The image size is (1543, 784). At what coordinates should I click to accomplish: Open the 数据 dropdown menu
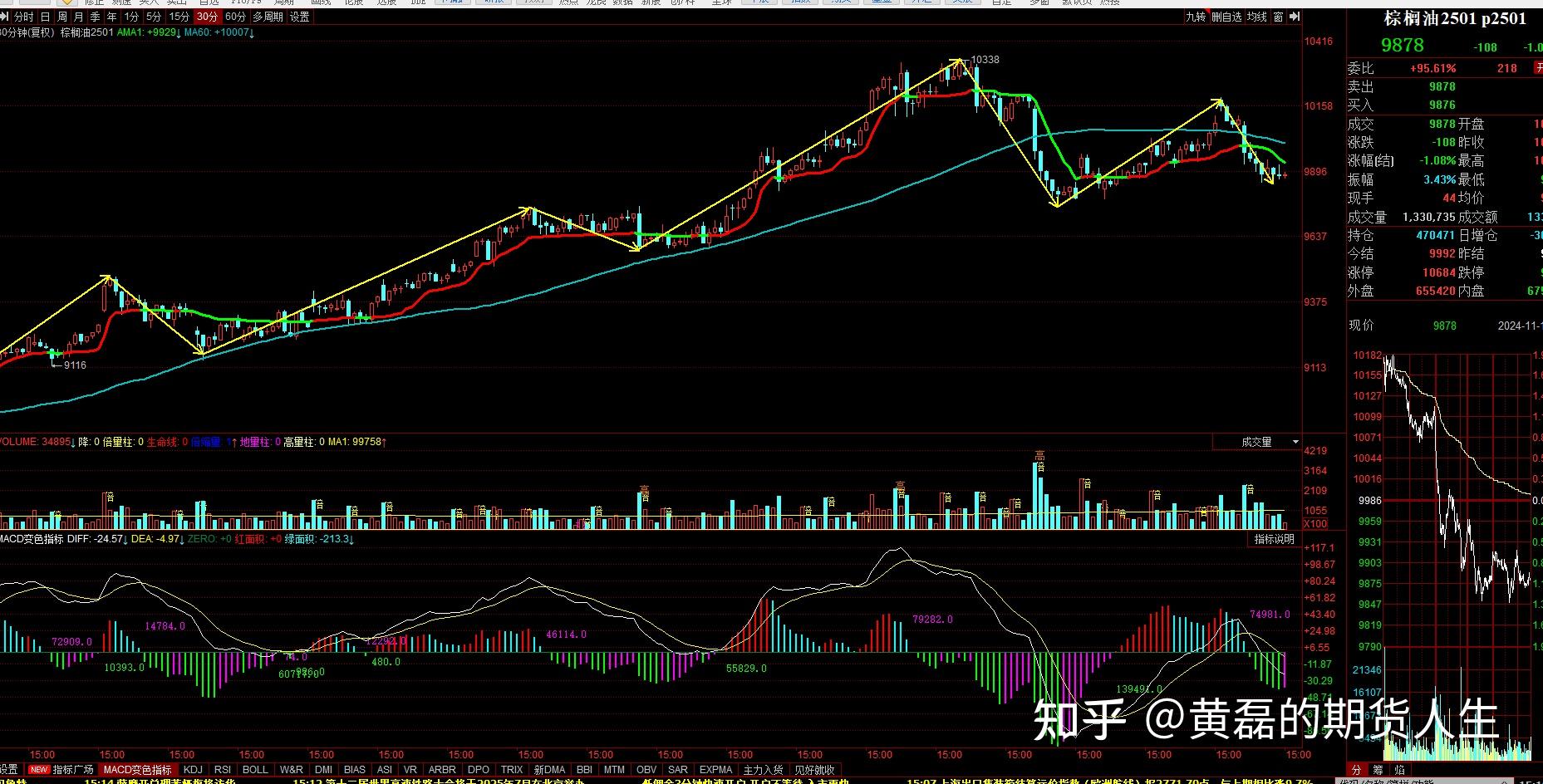pos(620,2)
